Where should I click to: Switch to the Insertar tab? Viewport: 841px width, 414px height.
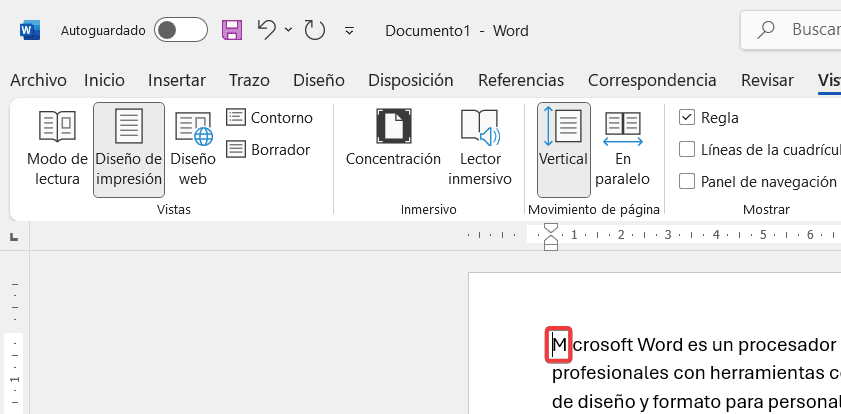176,80
